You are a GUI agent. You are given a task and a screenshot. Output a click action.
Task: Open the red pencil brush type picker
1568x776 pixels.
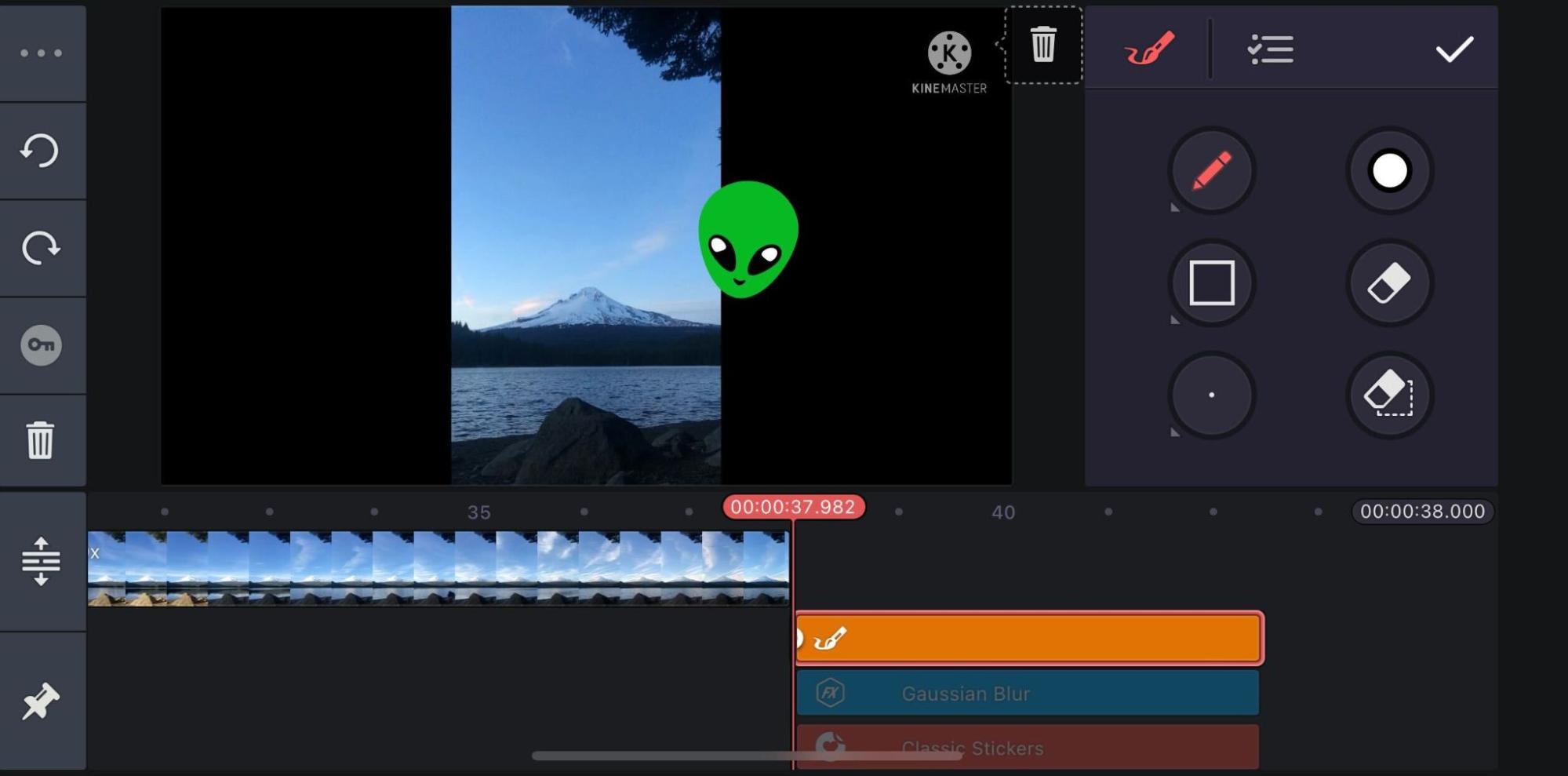(x=1211, y=171)
